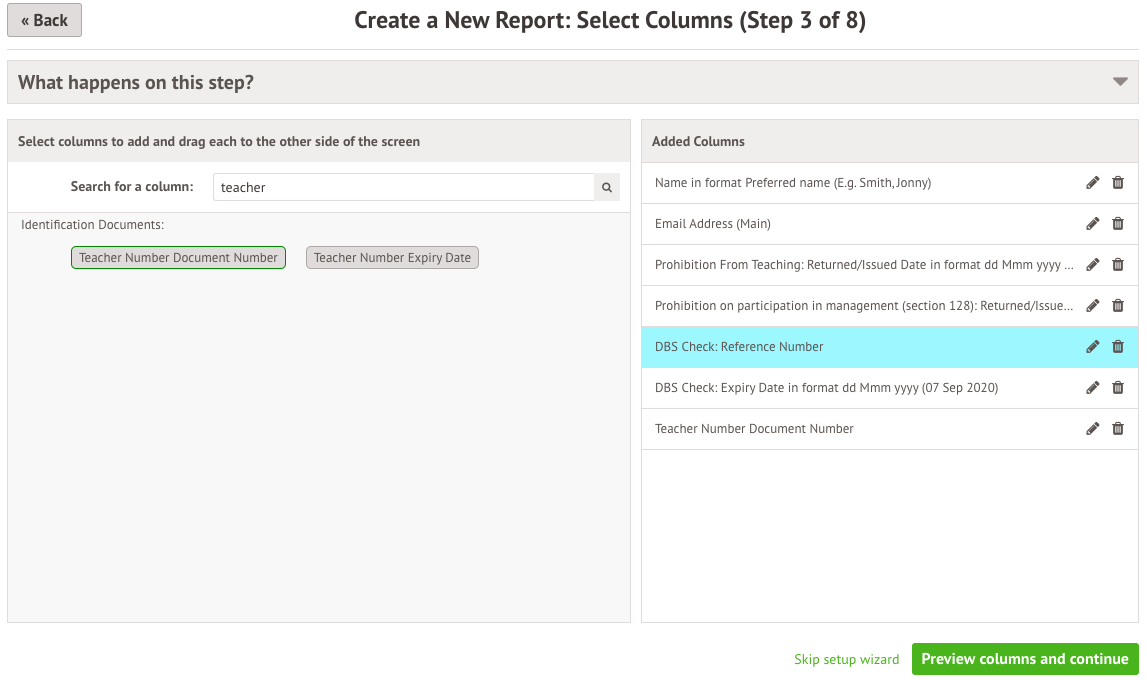
Task: Delete the Prohibition From Teaching column
Action: [1118, 265]
